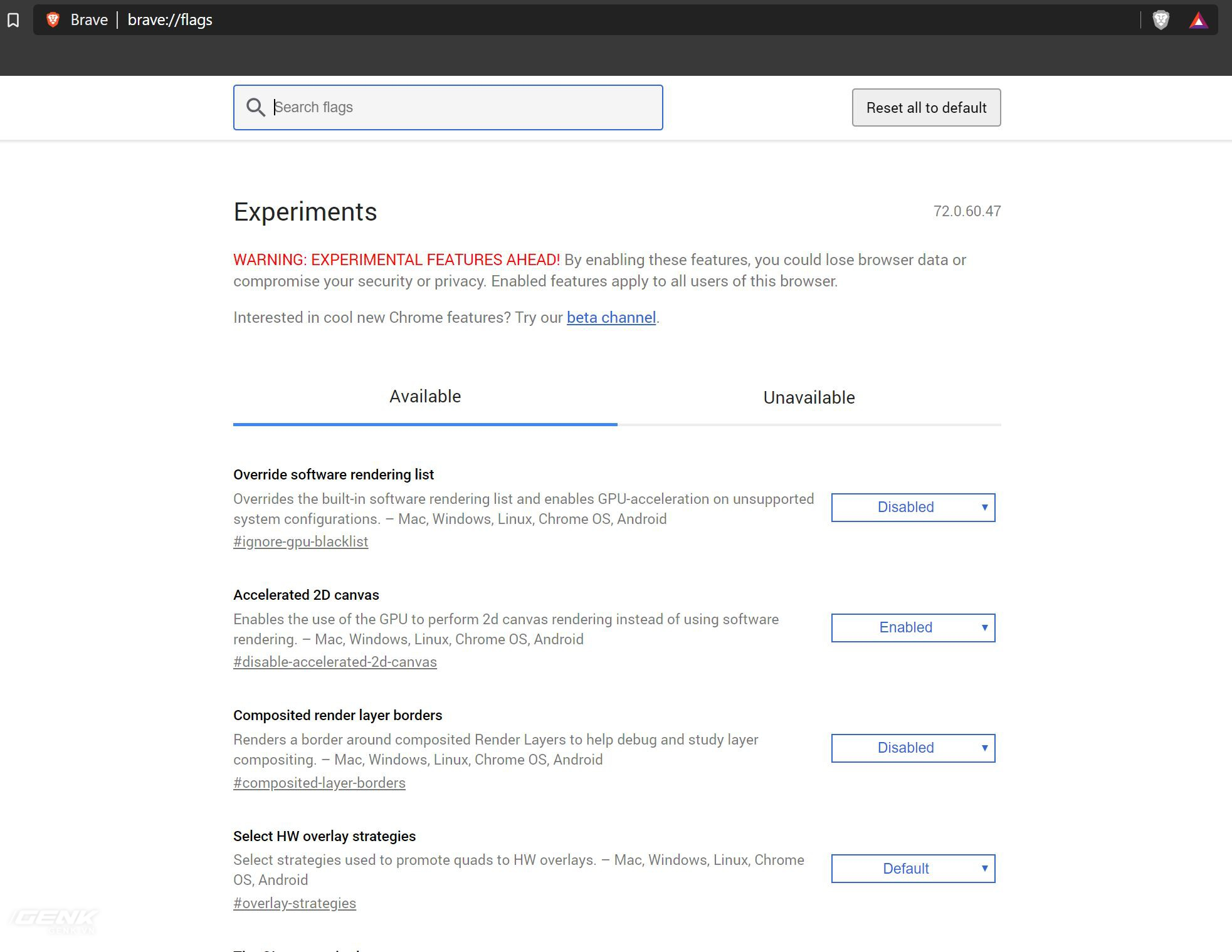
Task: Click the magnifying glass search icon
Action: click(x=255, y=107)
